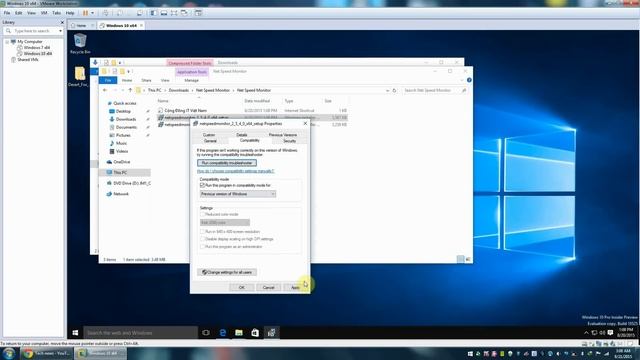Click Explorer back navigation arrow
Image resolution: width=640 pixels, height=360 pixels.
click(x=105, y=90)
